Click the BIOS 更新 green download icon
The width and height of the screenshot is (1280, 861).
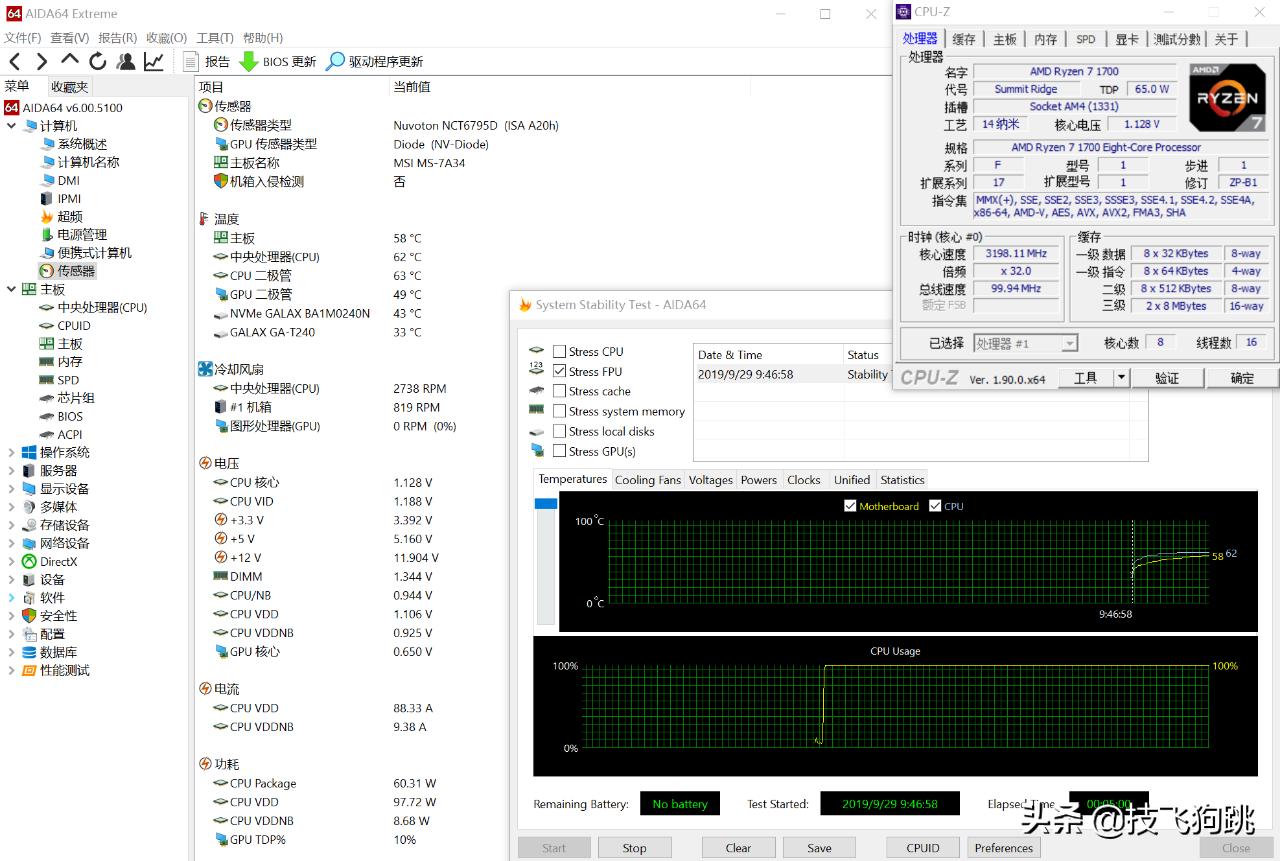[248, 62]
